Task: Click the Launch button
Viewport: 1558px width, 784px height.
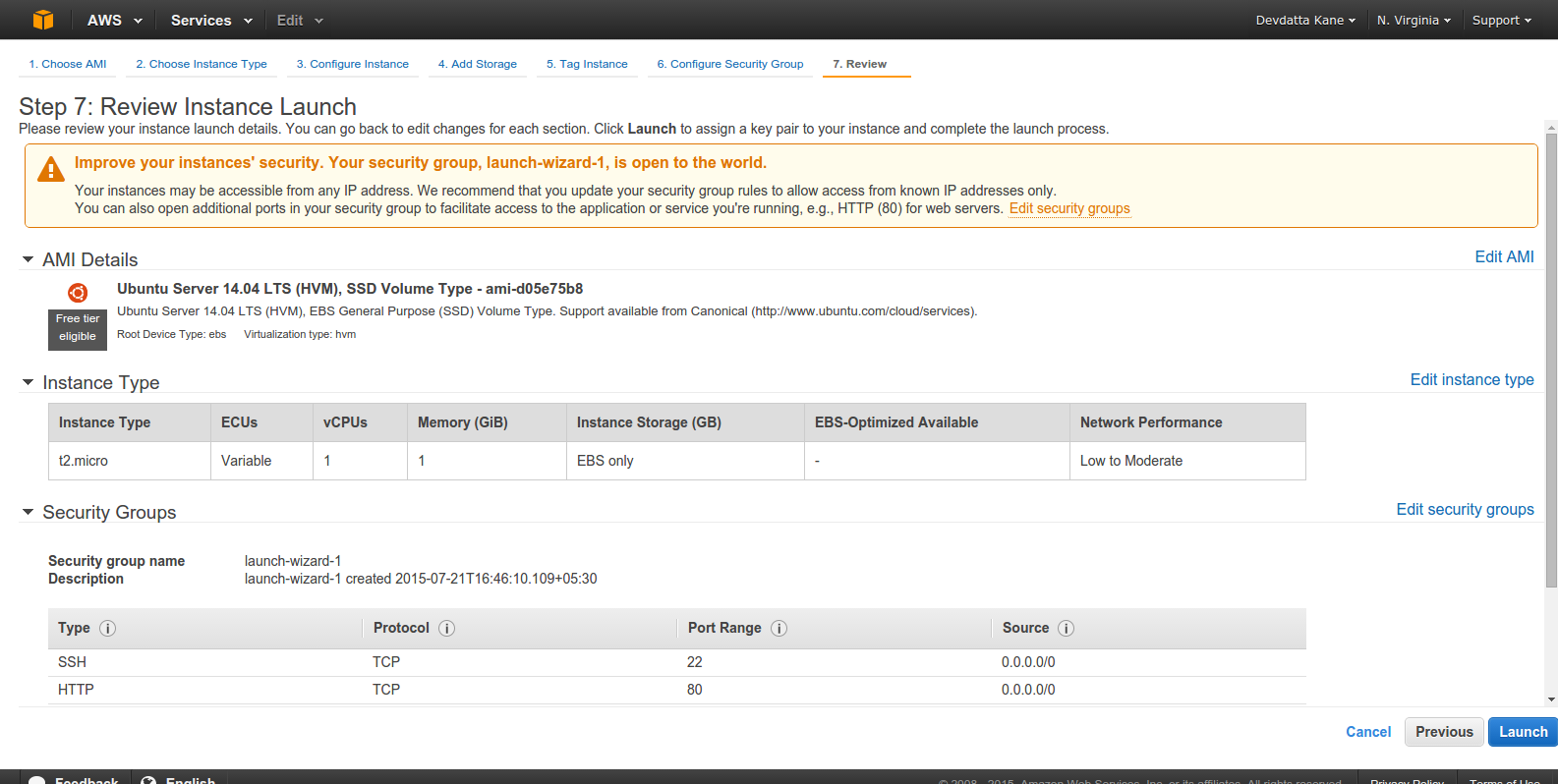Action: tap(1523, 732)
